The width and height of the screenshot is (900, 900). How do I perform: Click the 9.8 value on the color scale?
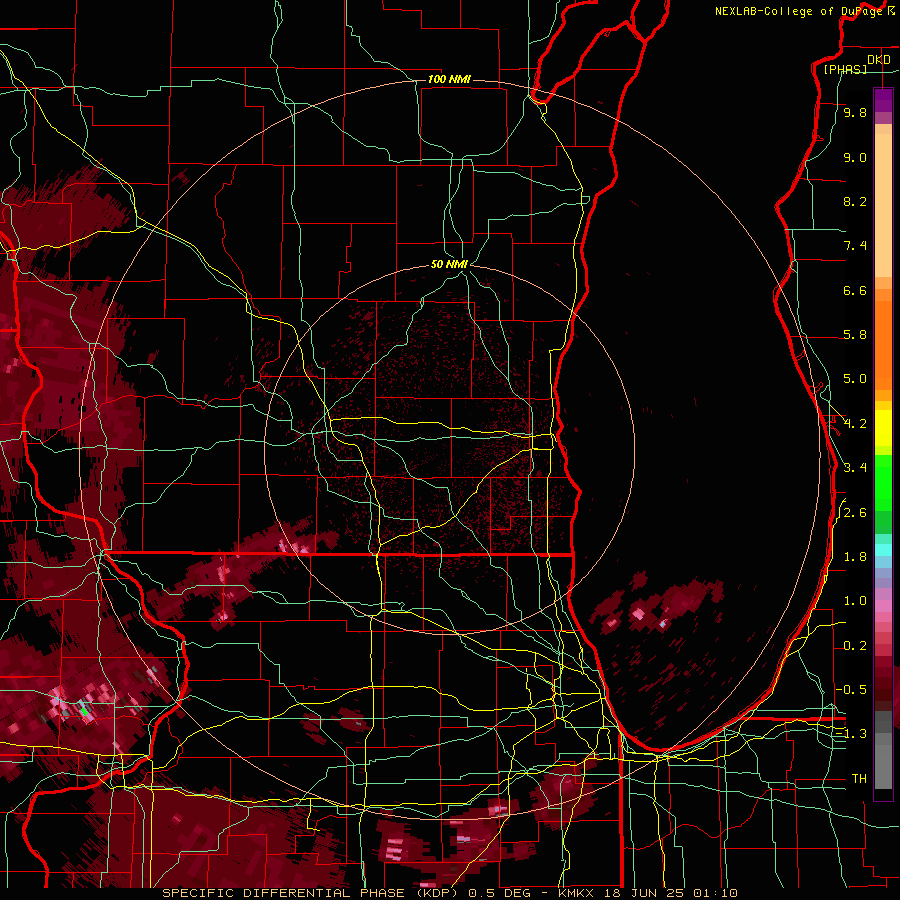855,113
